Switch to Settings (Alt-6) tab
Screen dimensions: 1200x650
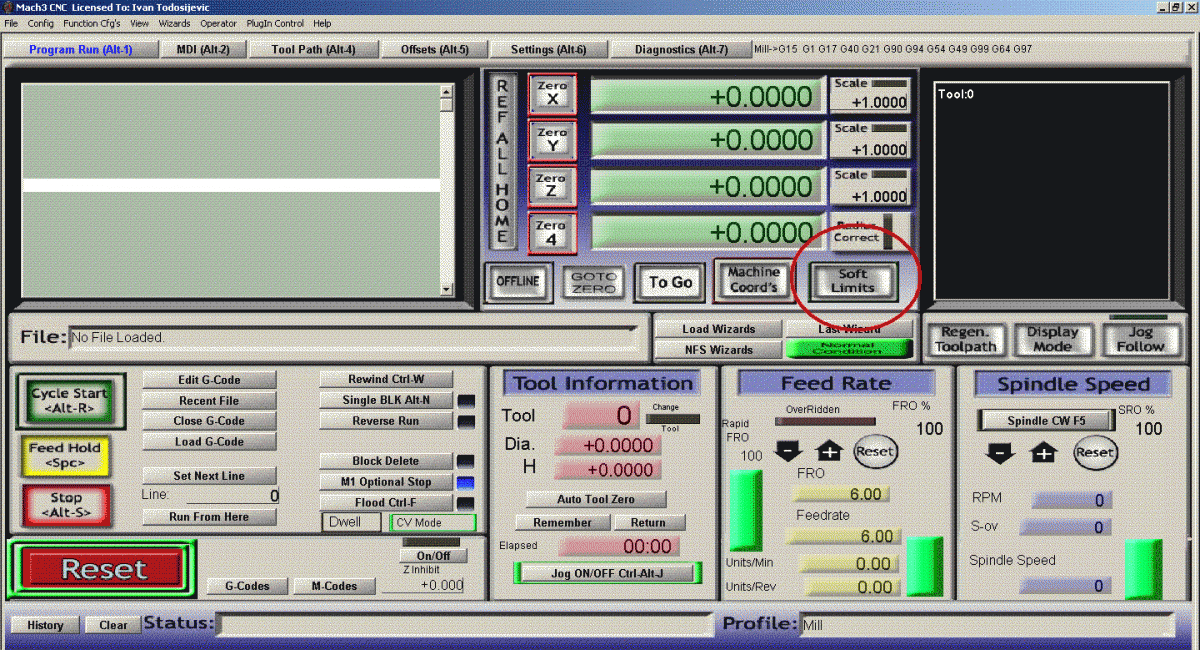(548, 49)
